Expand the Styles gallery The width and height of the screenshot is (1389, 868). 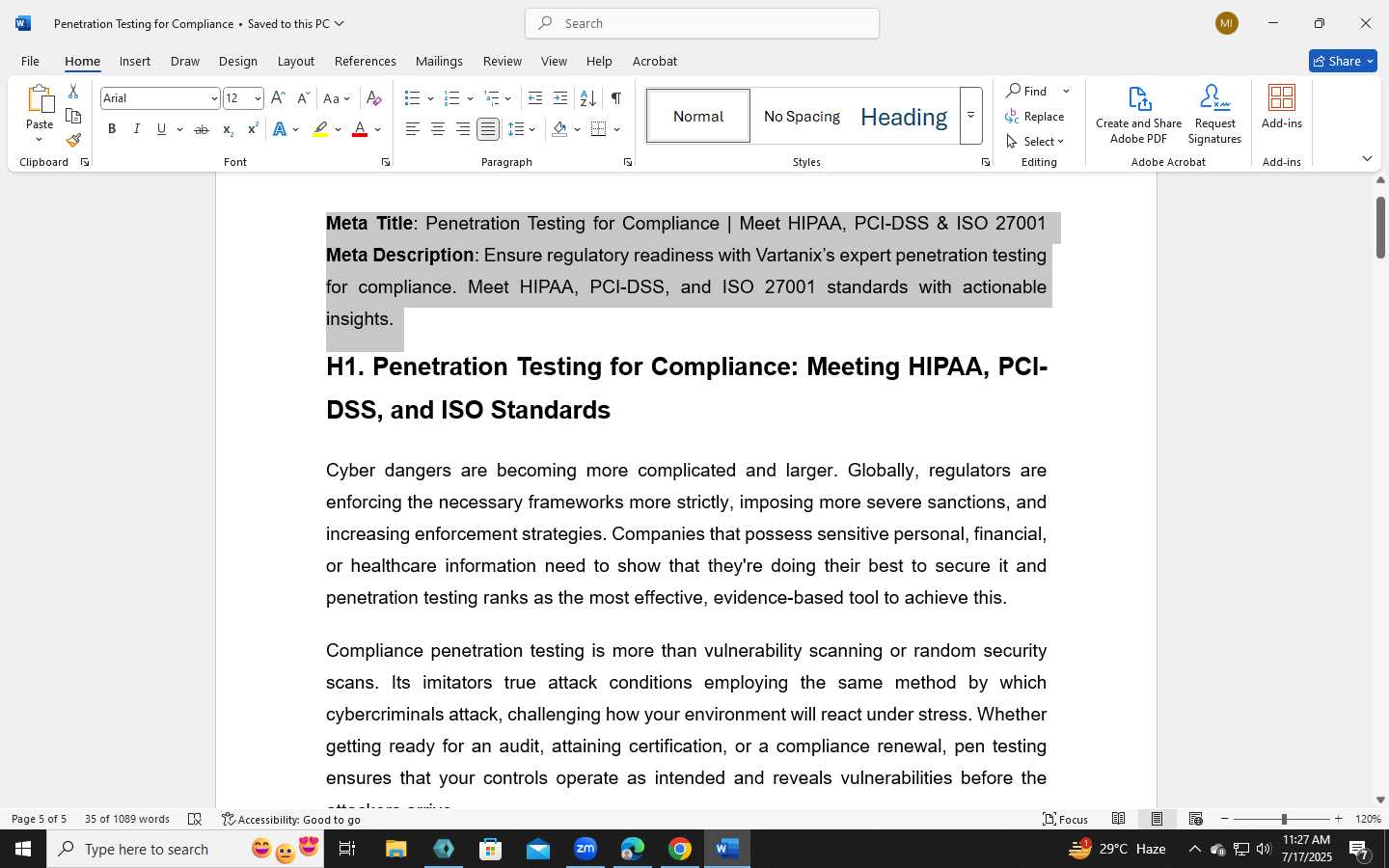970,116
